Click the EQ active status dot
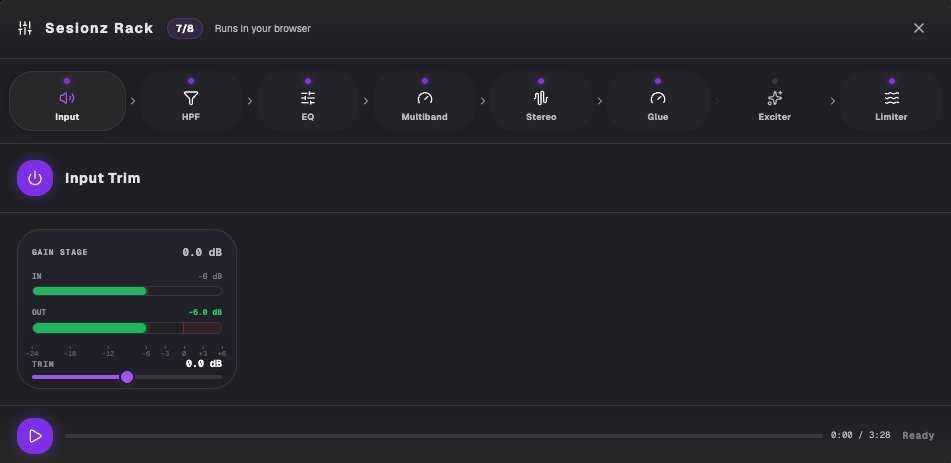Screen dimensions: 951x463 click(307, 81)
